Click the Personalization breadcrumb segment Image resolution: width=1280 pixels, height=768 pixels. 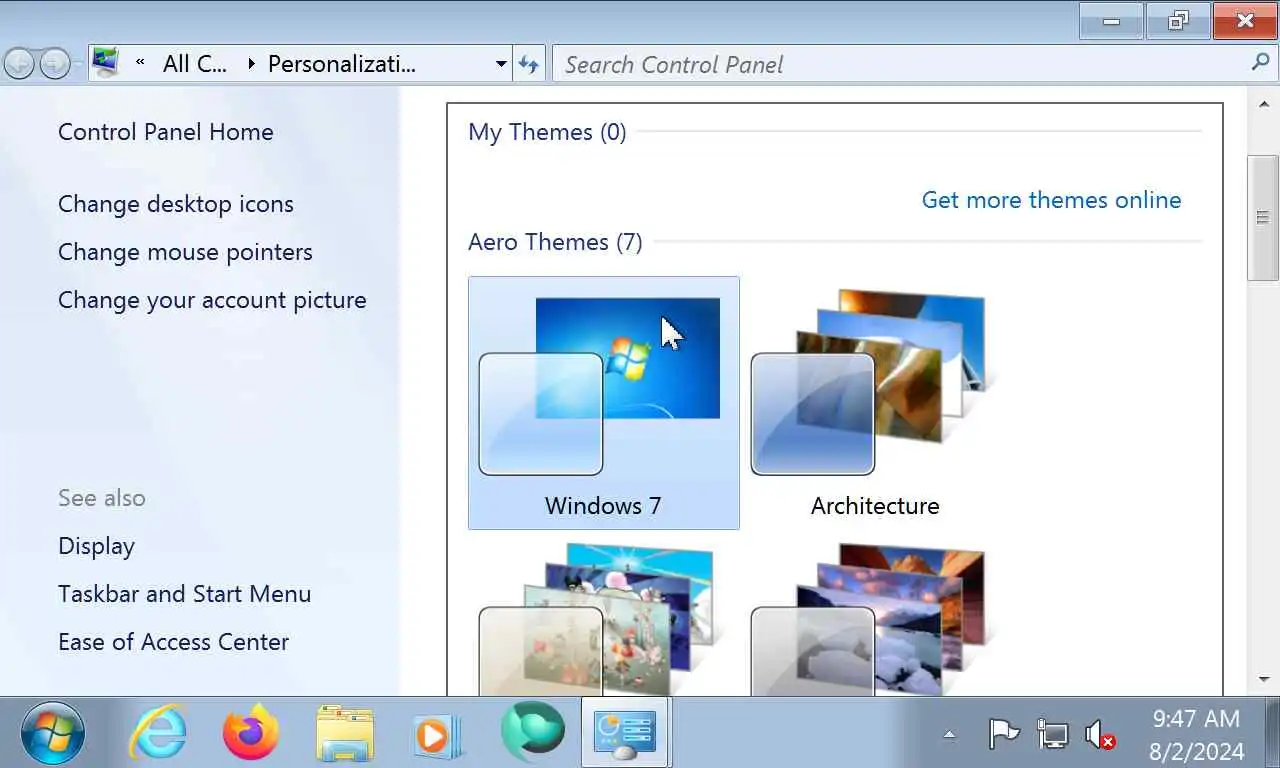(341, 64)
